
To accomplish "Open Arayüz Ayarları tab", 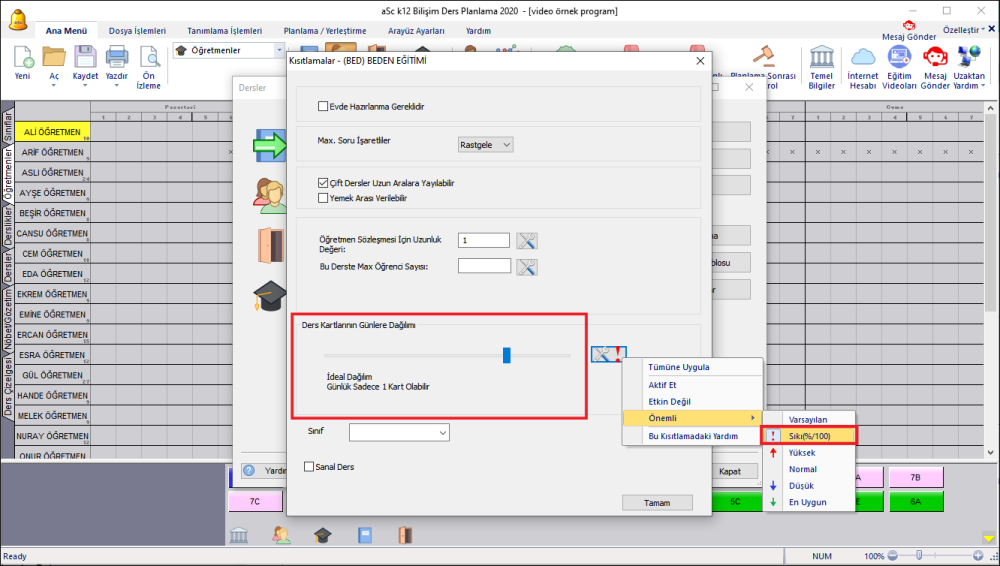I will (416, 31).
